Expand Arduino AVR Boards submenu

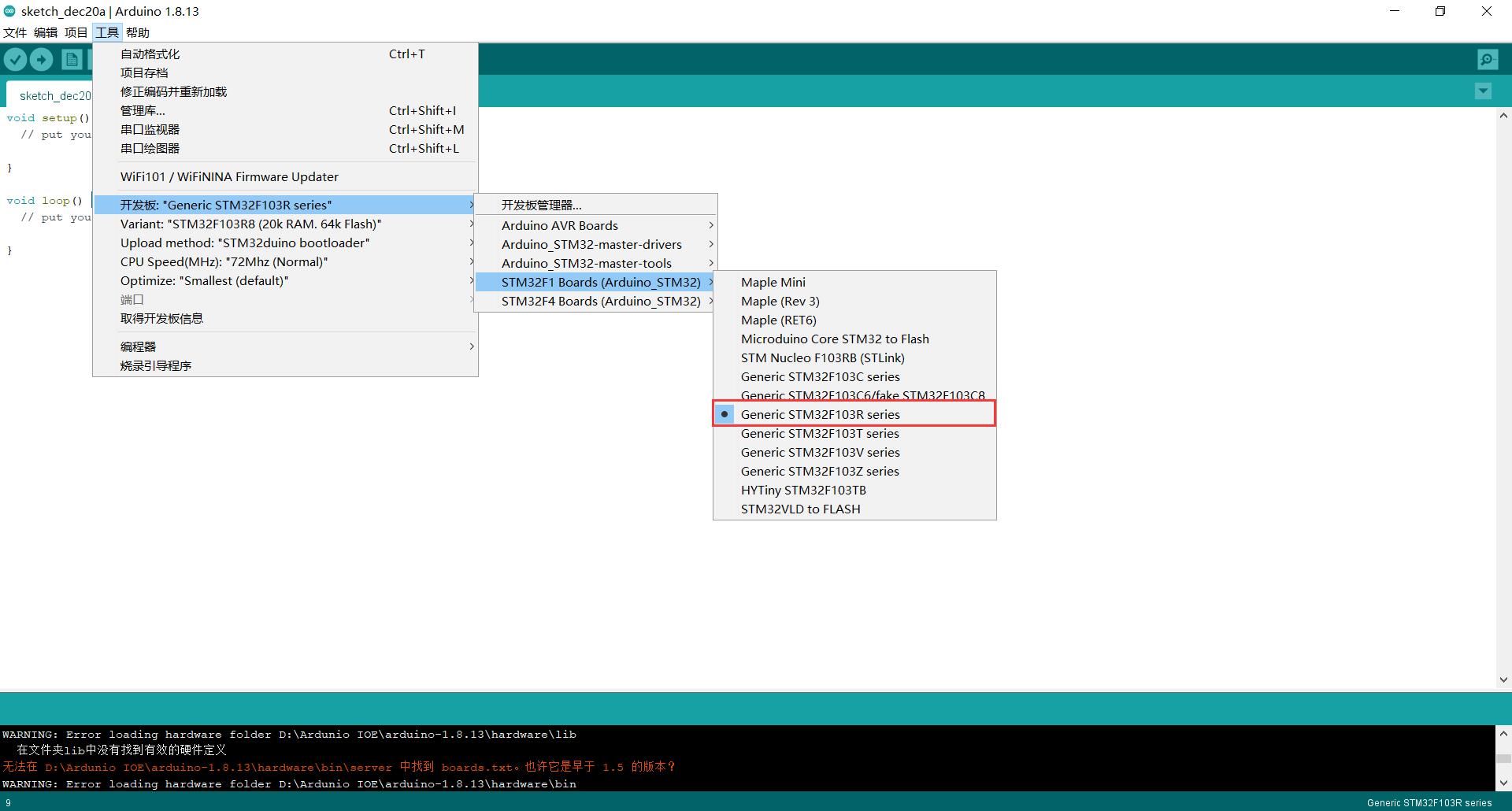595,225
